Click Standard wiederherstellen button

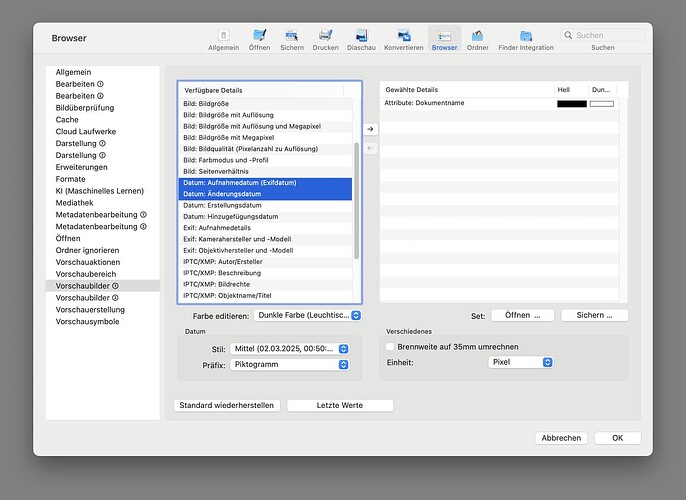pyautogui.click(x=227, y=405)
